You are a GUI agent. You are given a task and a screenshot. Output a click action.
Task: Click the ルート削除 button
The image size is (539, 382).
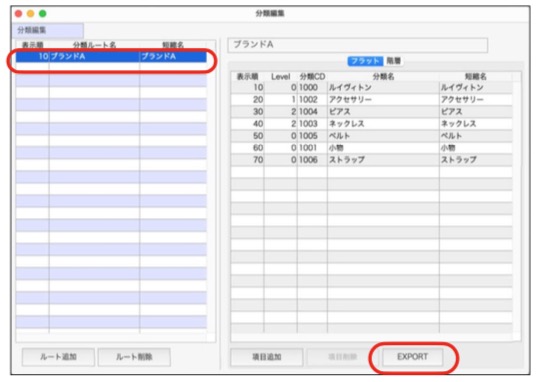[x=134, y=357]
